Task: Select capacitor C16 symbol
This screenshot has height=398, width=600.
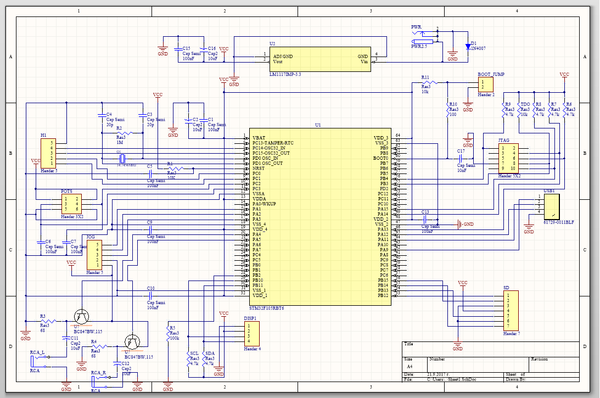Action: 203,49
